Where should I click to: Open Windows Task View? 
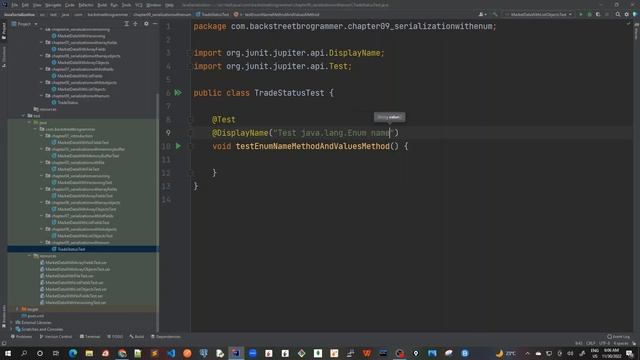pyautogui.click(x=56, y=353)
